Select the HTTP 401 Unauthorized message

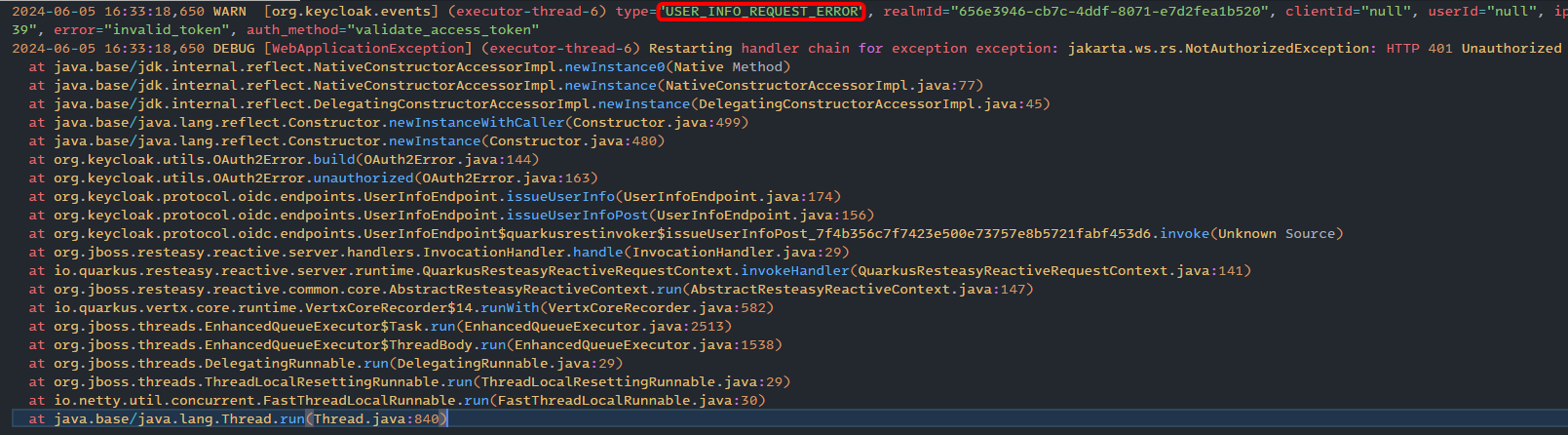(x=1473, y=48)
